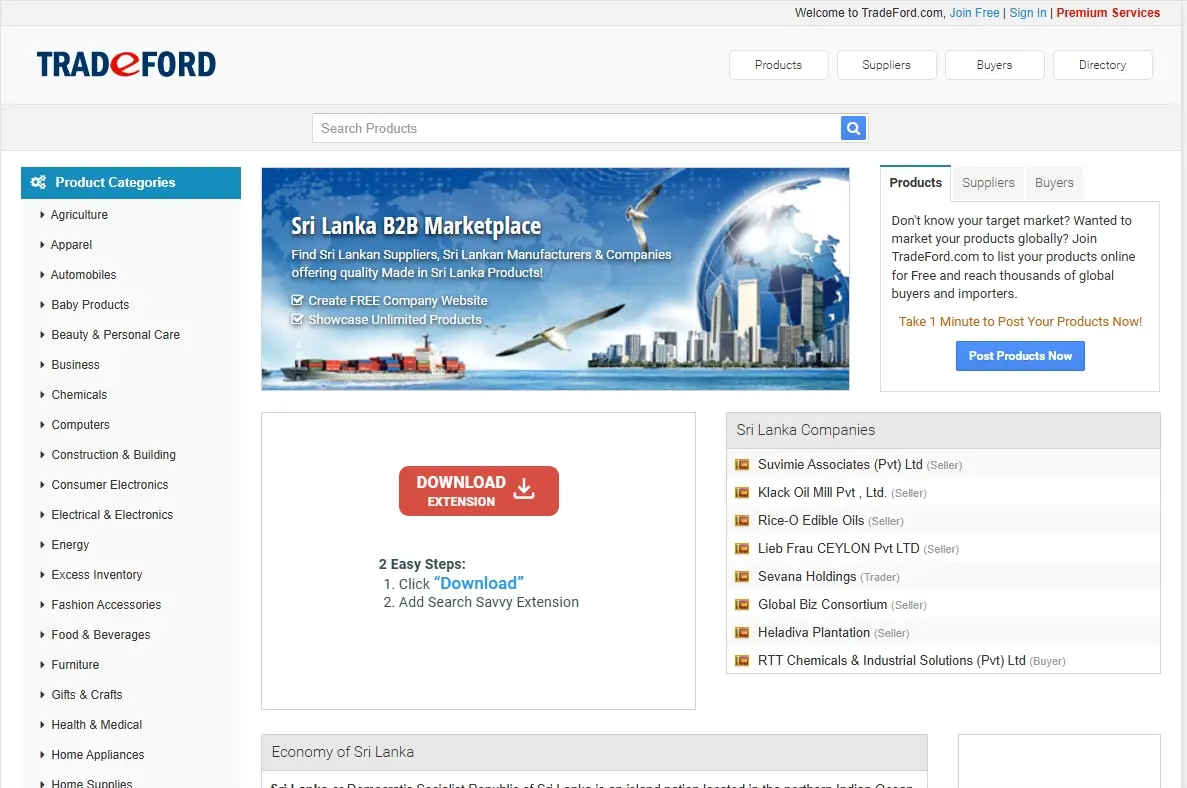Click flag icon beside Heladiva Plantation
1187x788 pixels.
click(x=742, y=633)
